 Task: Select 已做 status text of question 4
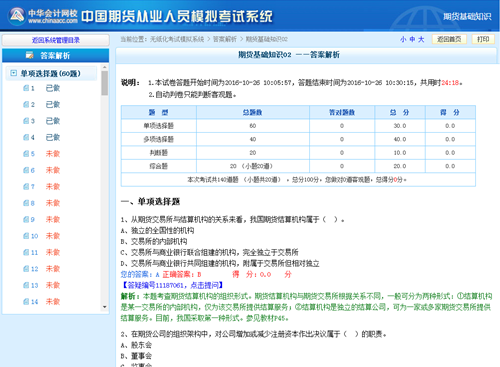point(53,137)
